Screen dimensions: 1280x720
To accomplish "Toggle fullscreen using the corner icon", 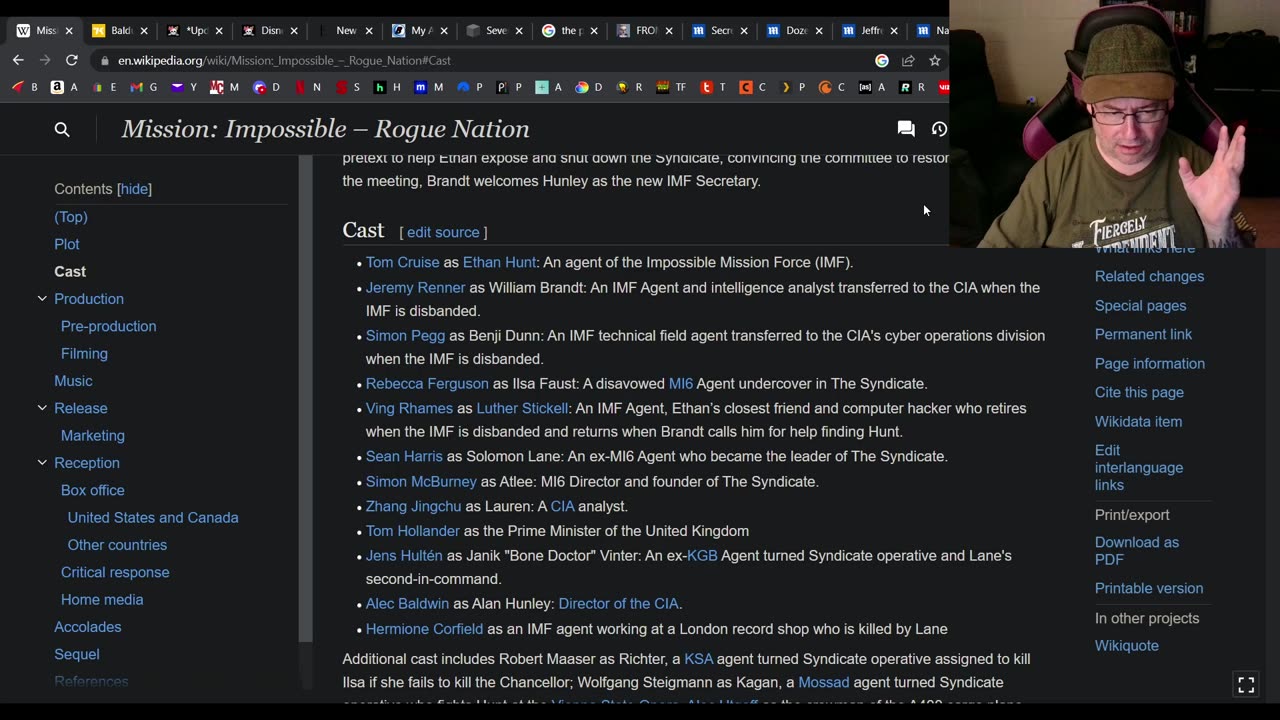I will tap(1246, 685).
